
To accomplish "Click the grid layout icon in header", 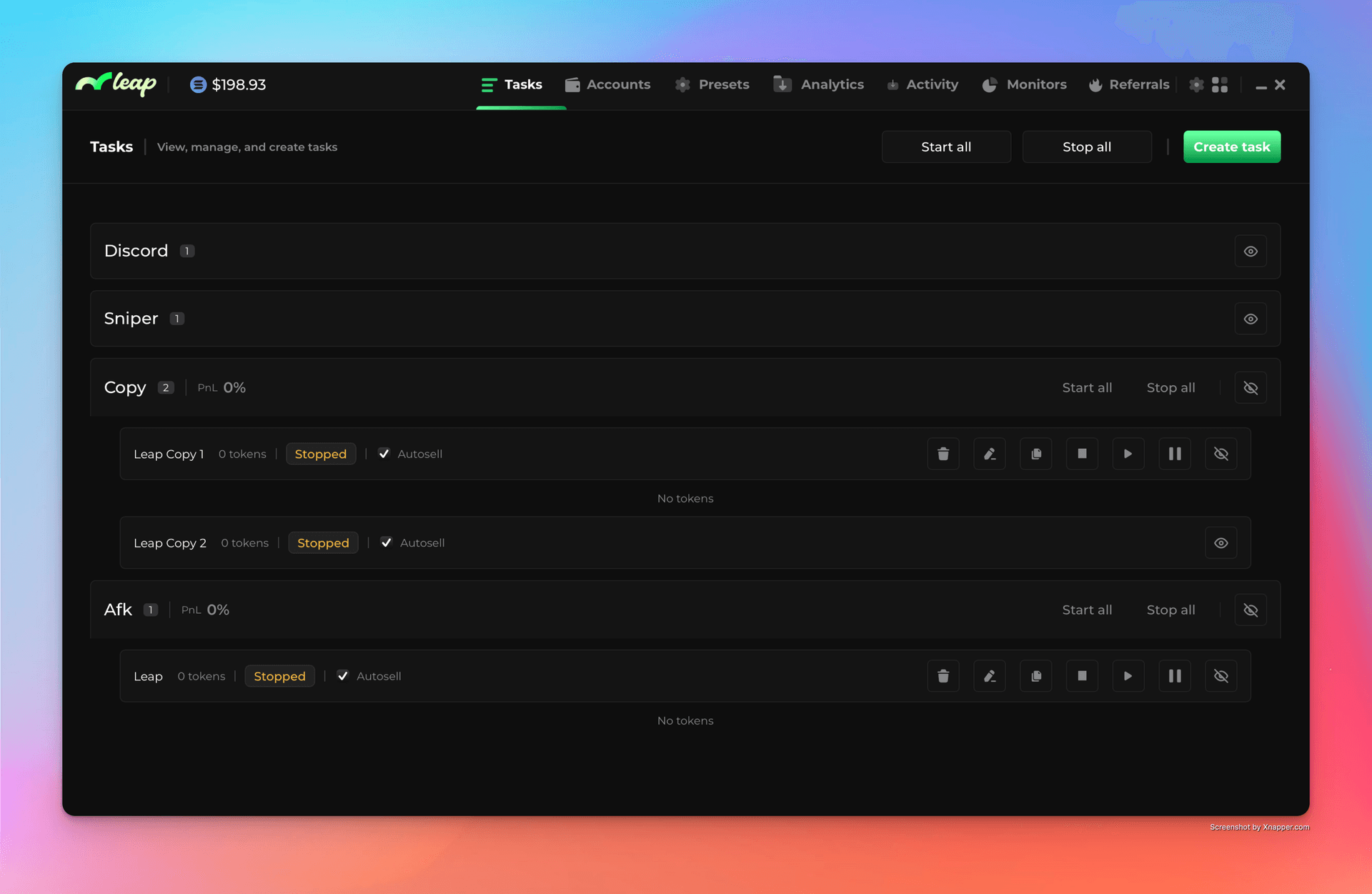I will (1220, 84).
